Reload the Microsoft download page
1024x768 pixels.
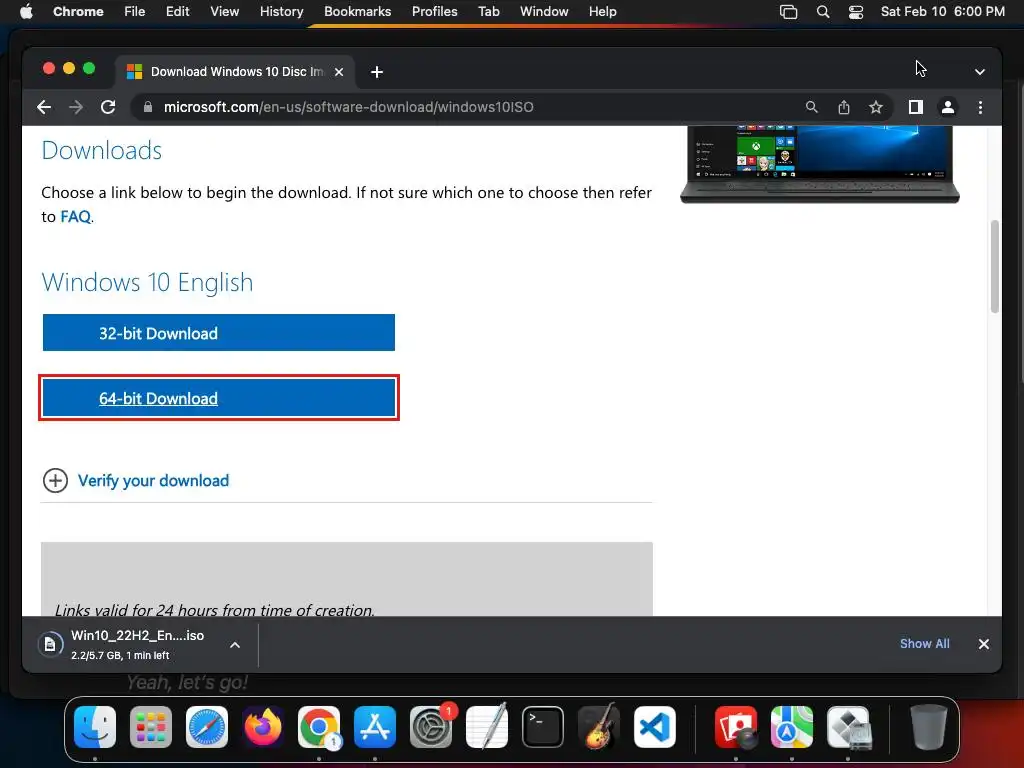click(x=108, y=107)
